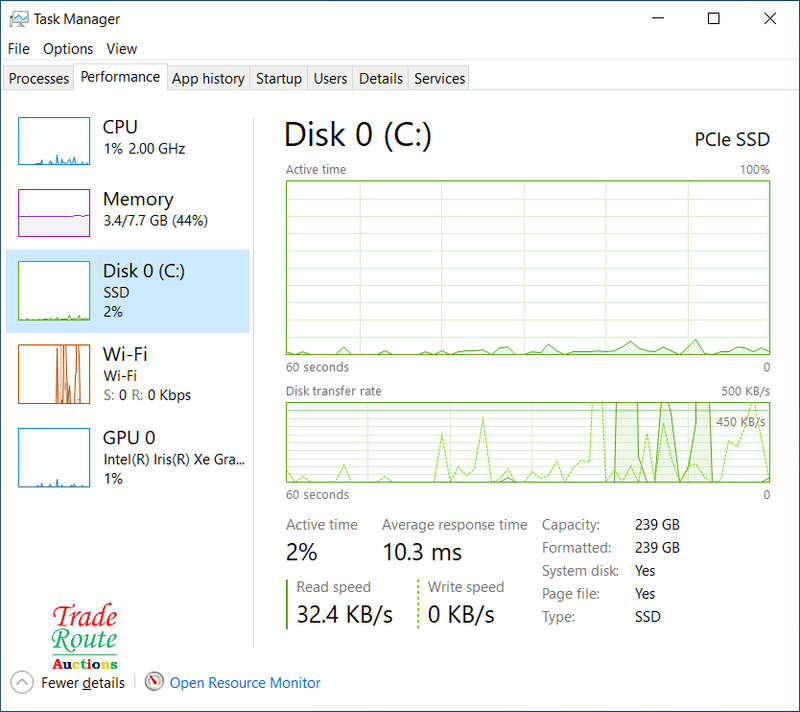Open the GPU 0 performance graph
The height and width of the screenshot is (712, 800).
(x=54, y=458)
